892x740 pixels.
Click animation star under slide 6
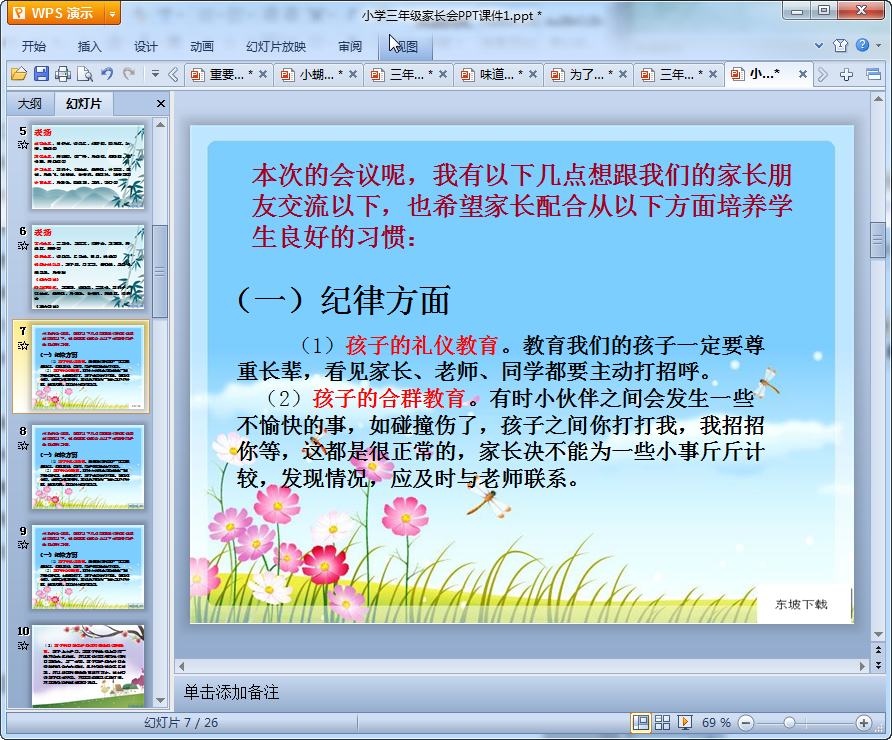click(x=23, y=245)
